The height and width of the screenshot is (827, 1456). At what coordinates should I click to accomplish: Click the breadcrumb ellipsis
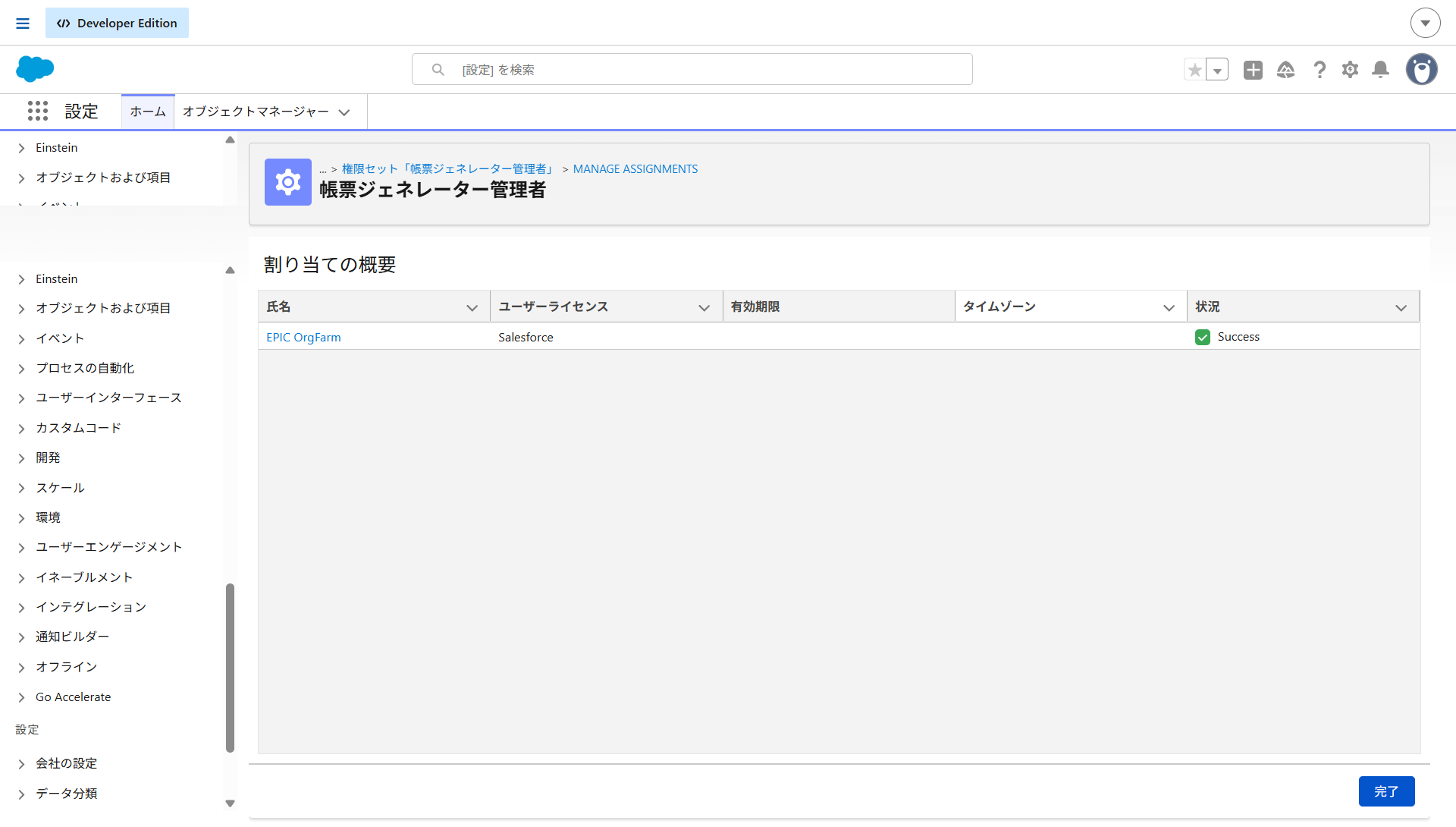(x=323, y=169)
